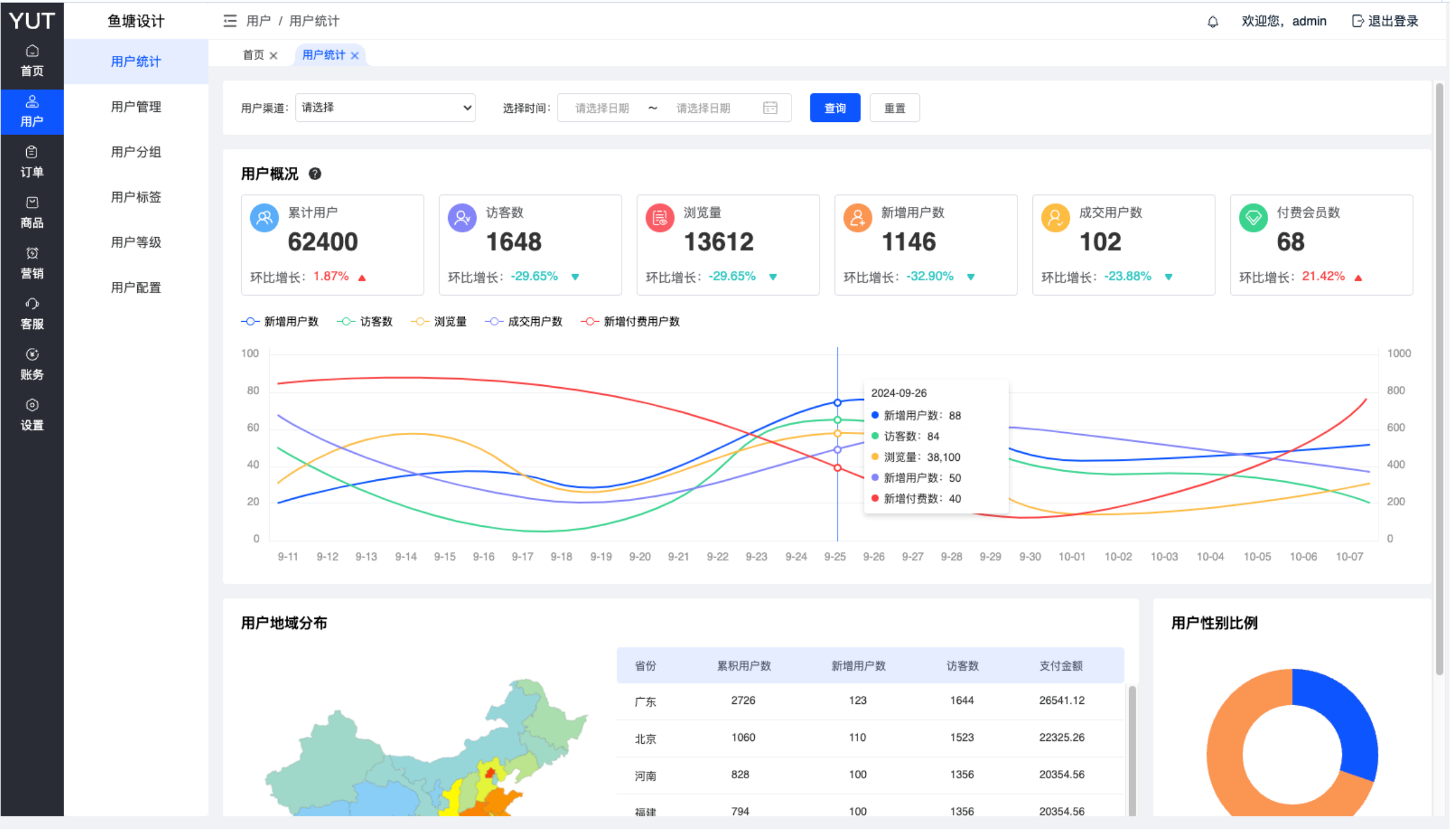Screen dimensions: 1456x836
Task: Close the 用户统计 tab
Action: [355, 55]
